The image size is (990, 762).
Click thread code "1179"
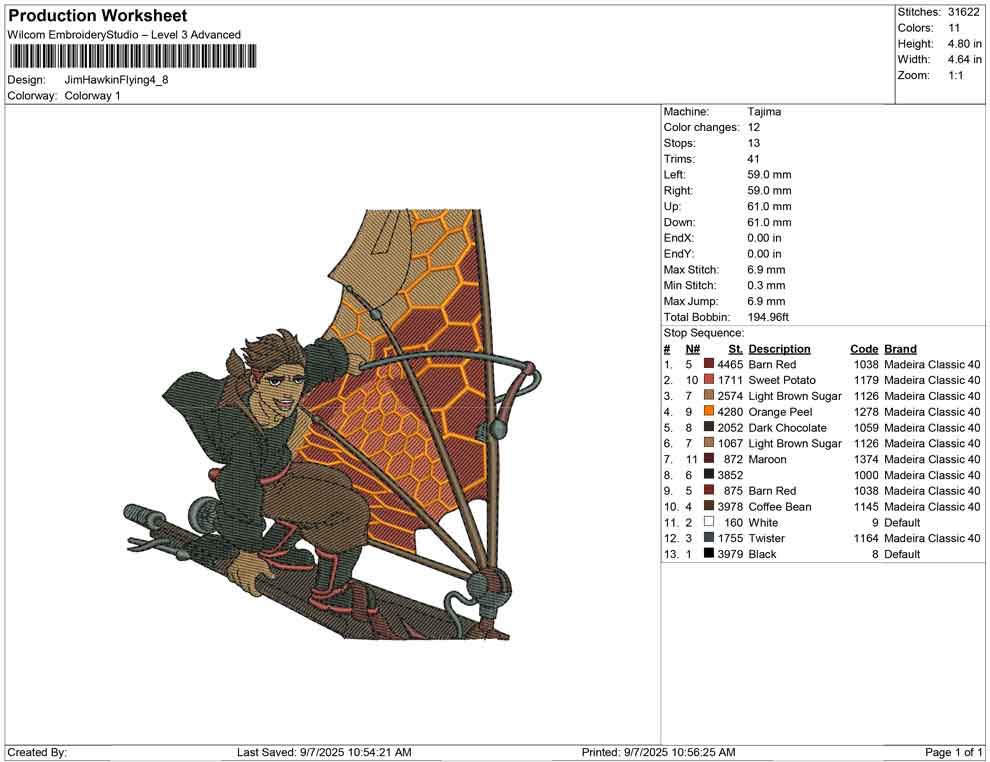tap(866, 380)
